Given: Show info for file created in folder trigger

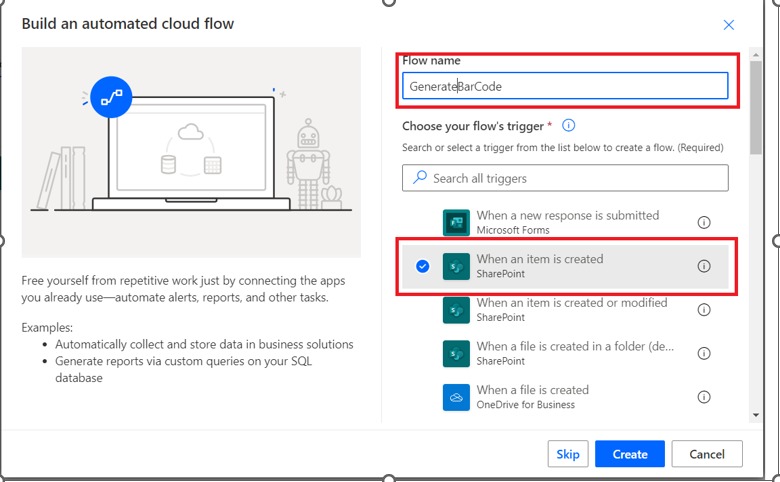Looking at the screenshot, I should (704, 354).
